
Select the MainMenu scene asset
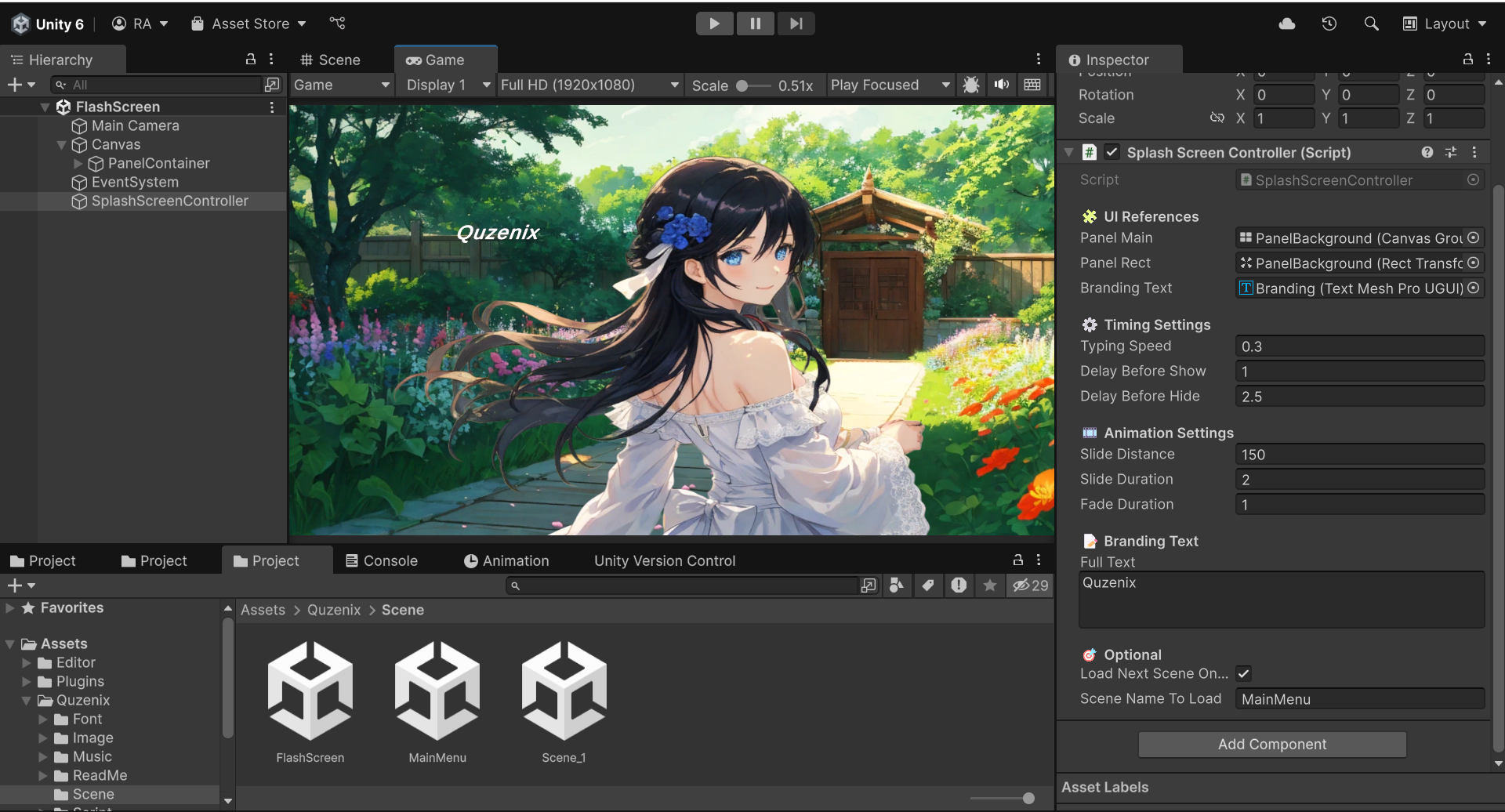coord(437,701)
